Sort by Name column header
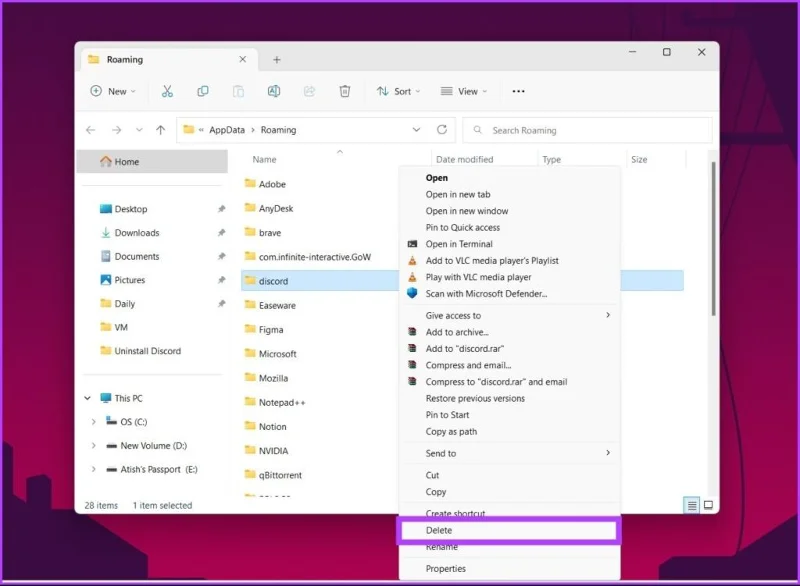Viewport: 800px width, 586px height. click(264, 160)
